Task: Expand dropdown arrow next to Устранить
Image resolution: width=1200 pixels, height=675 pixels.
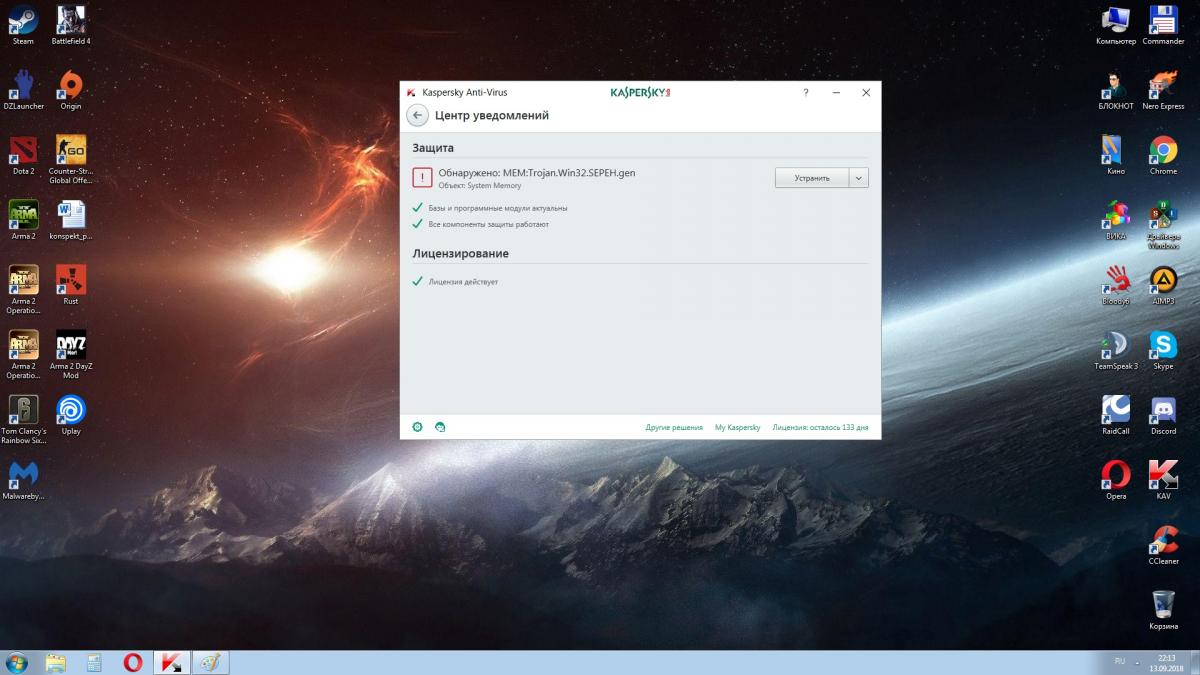Action: tap(859, 178)
